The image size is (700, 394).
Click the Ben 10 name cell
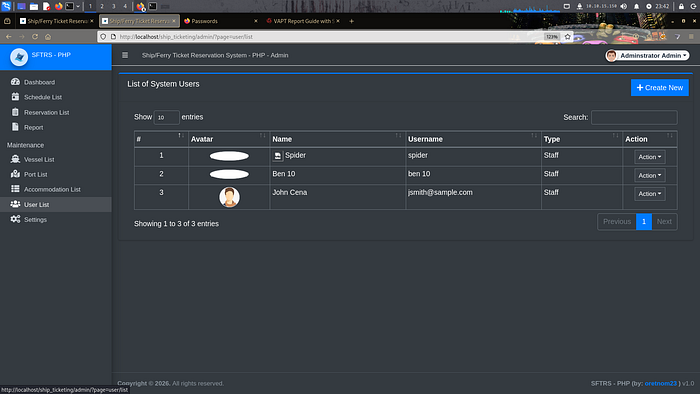pos(338,175)
